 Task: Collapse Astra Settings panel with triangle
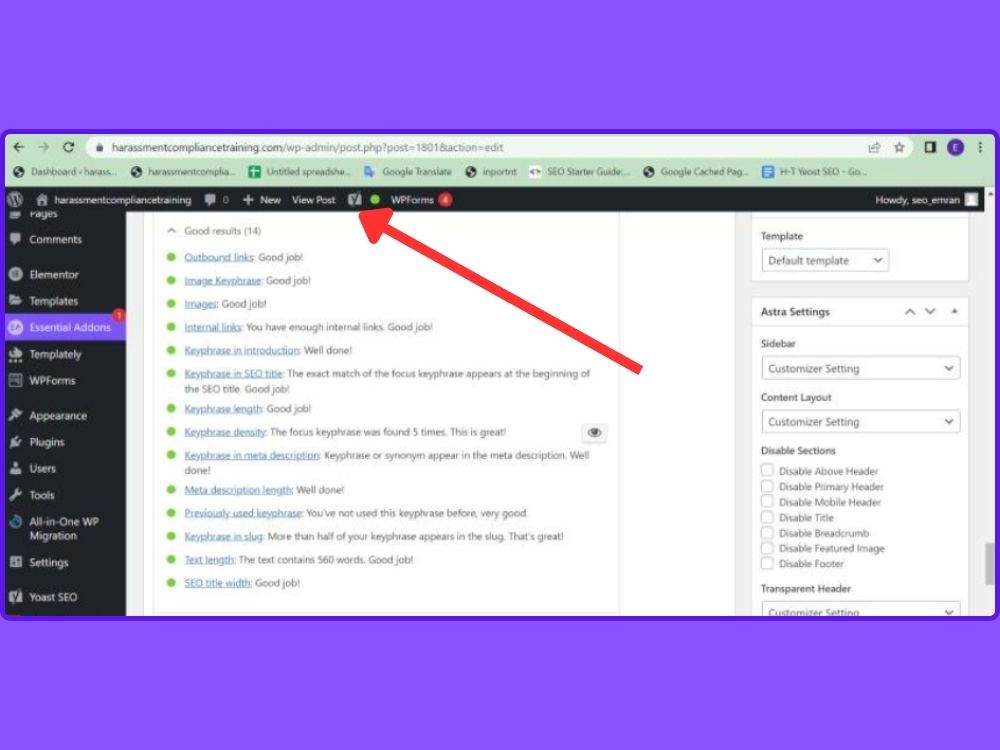[x=955, y=311]
